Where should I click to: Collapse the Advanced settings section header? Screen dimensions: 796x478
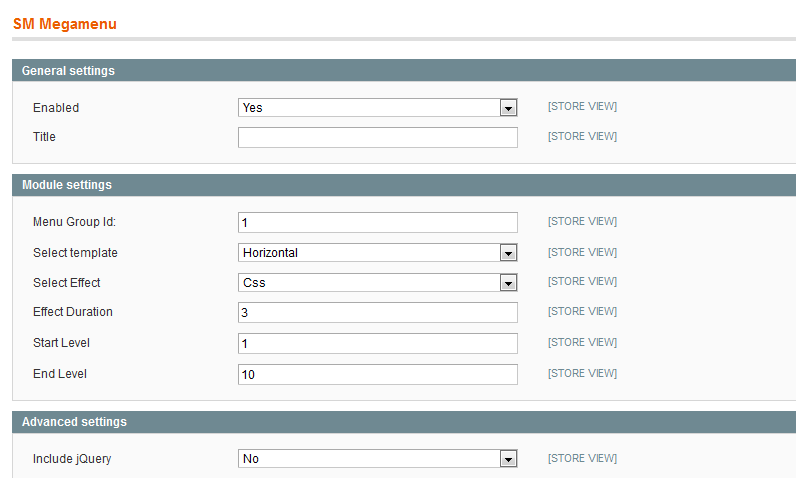click(404, 422)
